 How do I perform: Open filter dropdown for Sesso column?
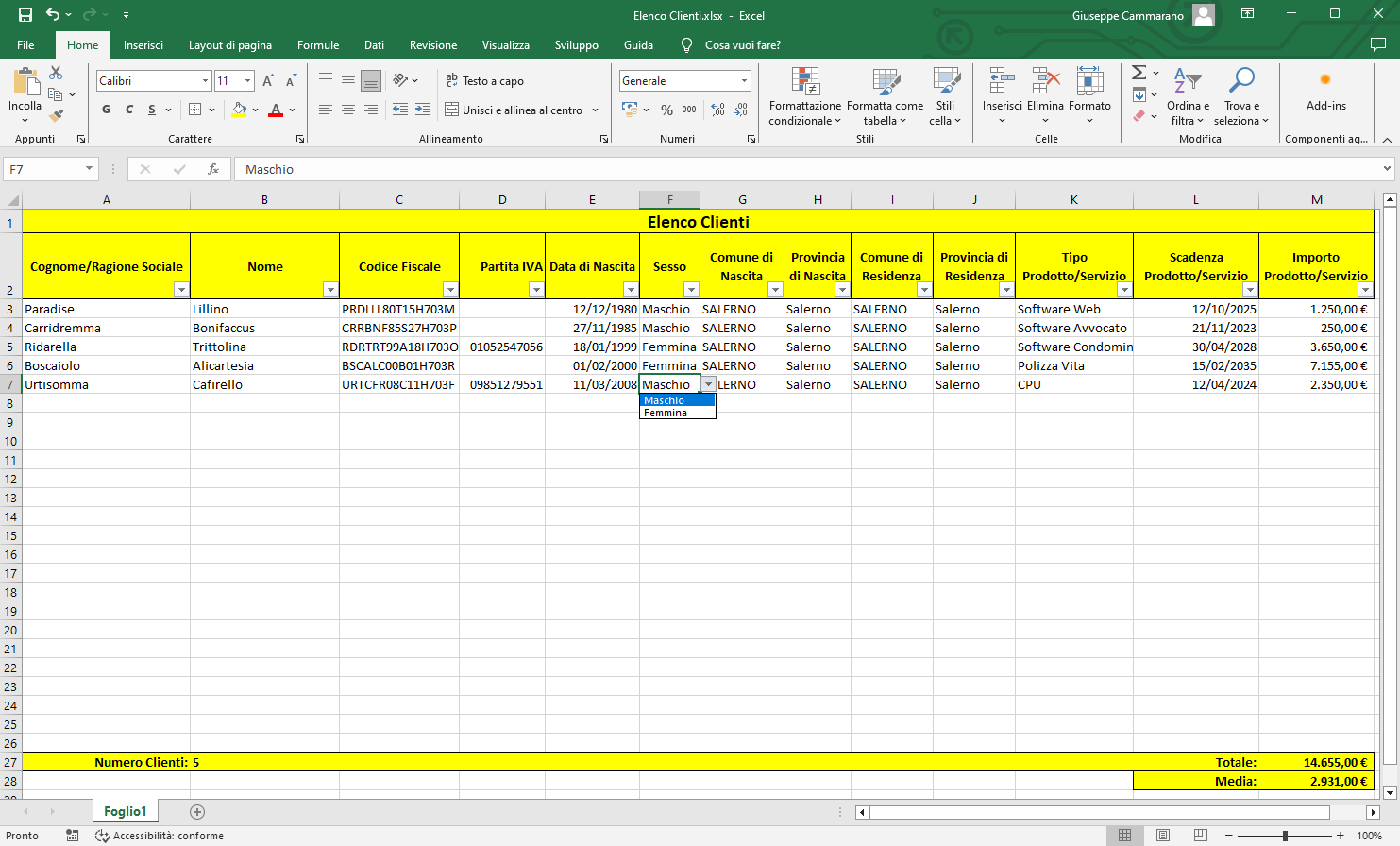pyautogui.click(x=691, y=290)
